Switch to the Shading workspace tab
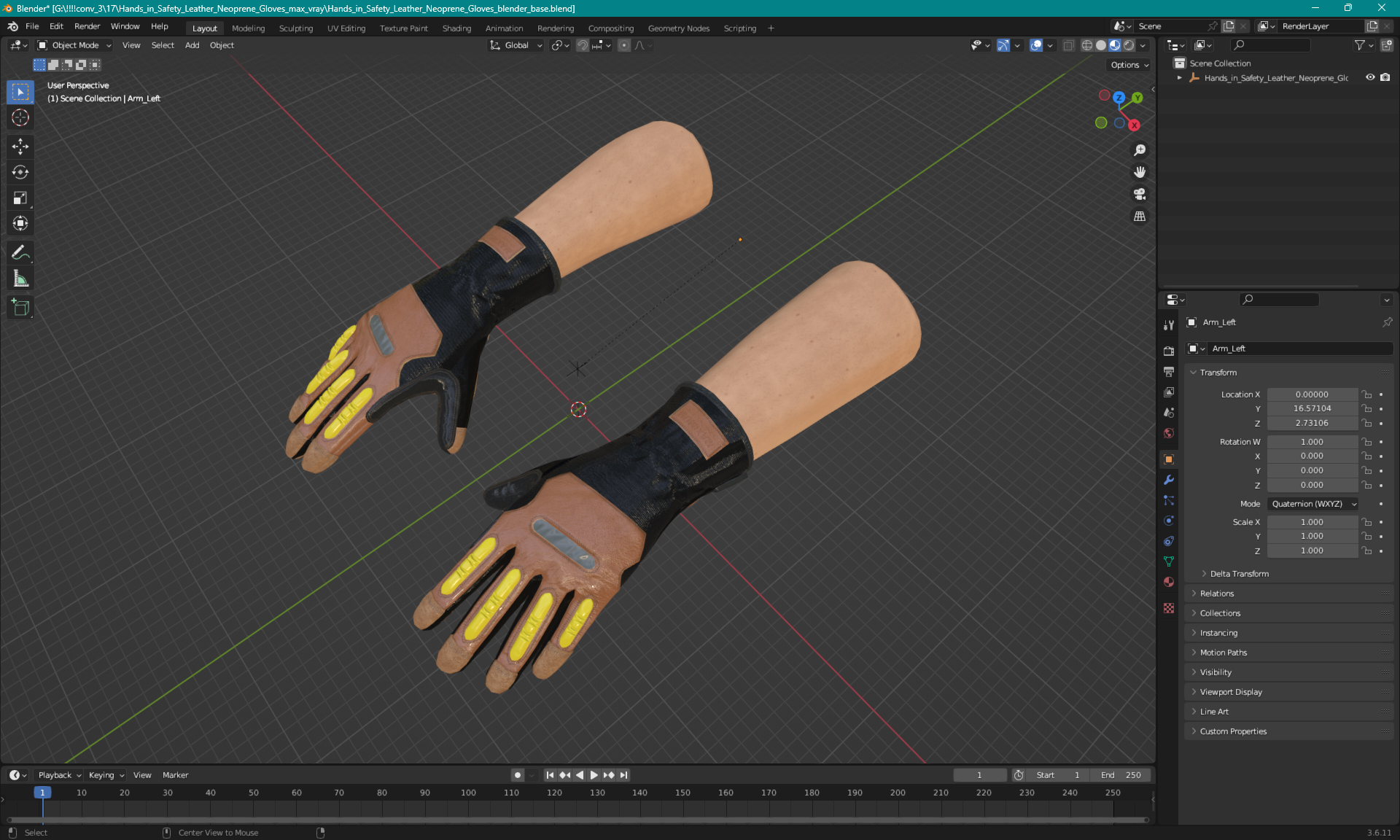The image size is (1400, 840). point(456,28)
